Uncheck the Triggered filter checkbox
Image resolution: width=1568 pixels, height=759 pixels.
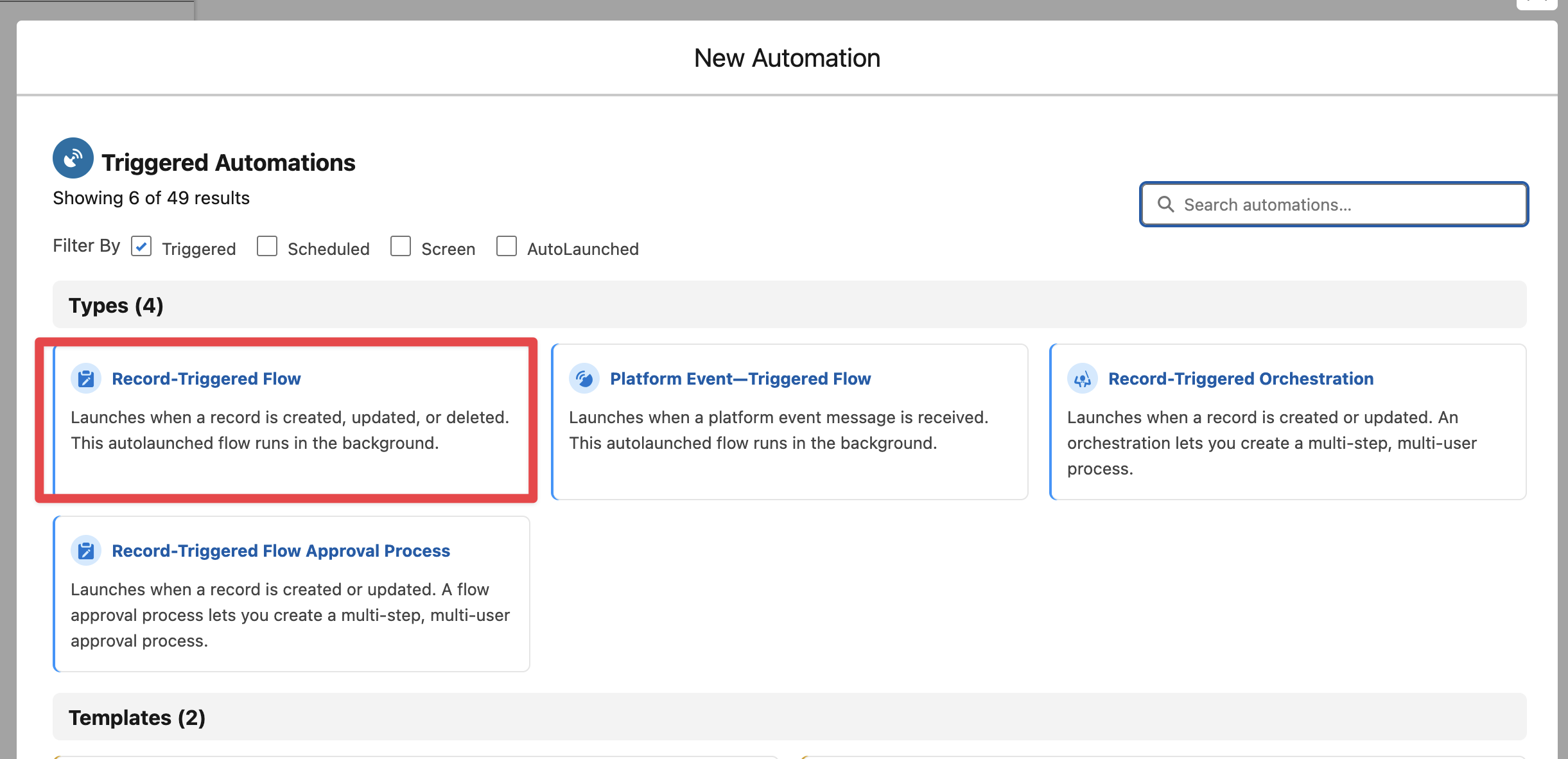coord(141,247)
